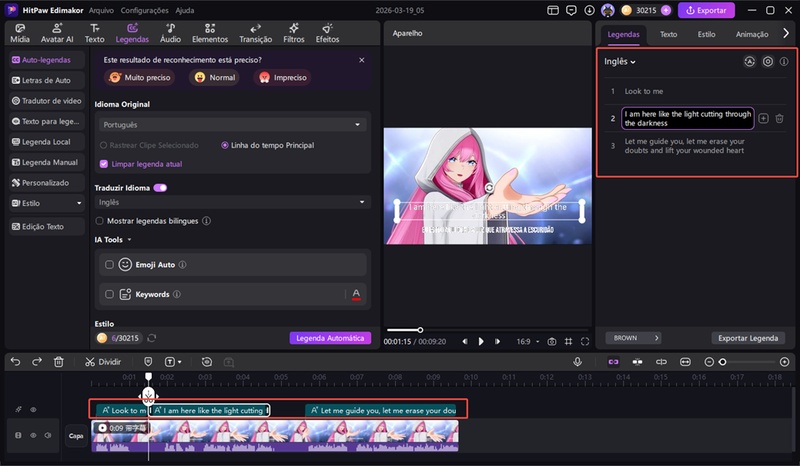This screenshot has height=466, width=800.
Task: Click the Legenda Automática button
Action: pos(330,338)
